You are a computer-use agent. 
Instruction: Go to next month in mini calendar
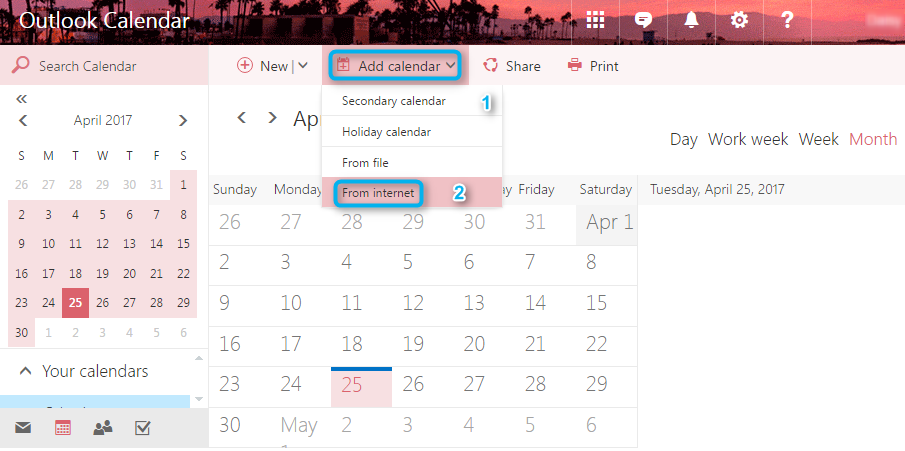pyautogui.click(x=183, y=121)
